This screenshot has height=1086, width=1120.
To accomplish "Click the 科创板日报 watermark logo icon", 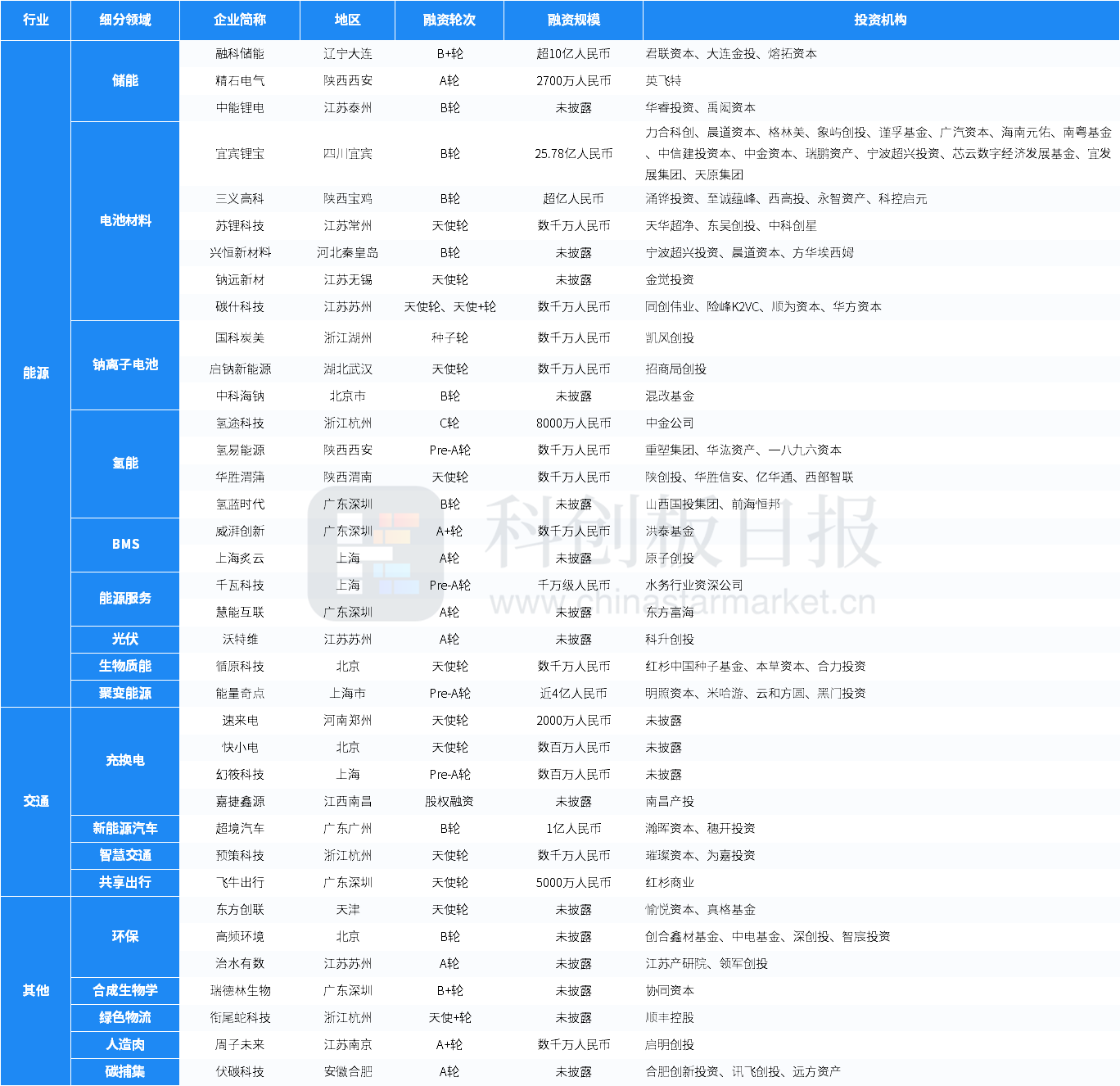I will [376, 553].
